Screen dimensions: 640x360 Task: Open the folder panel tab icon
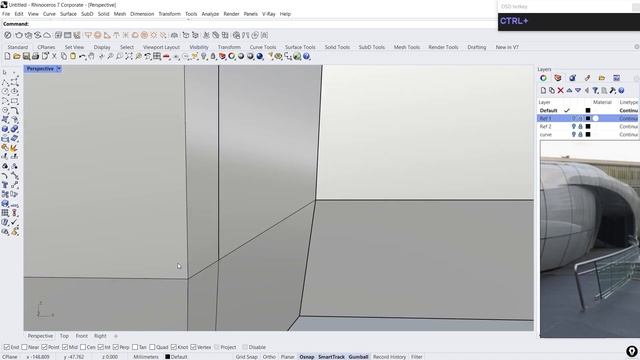pos(602,78)
